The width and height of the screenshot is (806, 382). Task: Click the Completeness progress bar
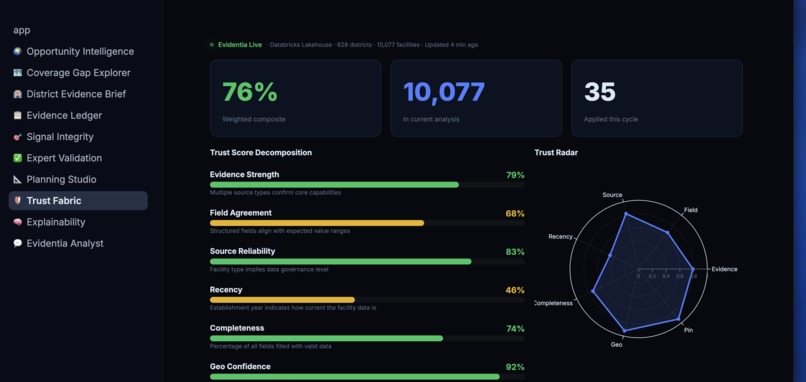(x=367, y=338)
